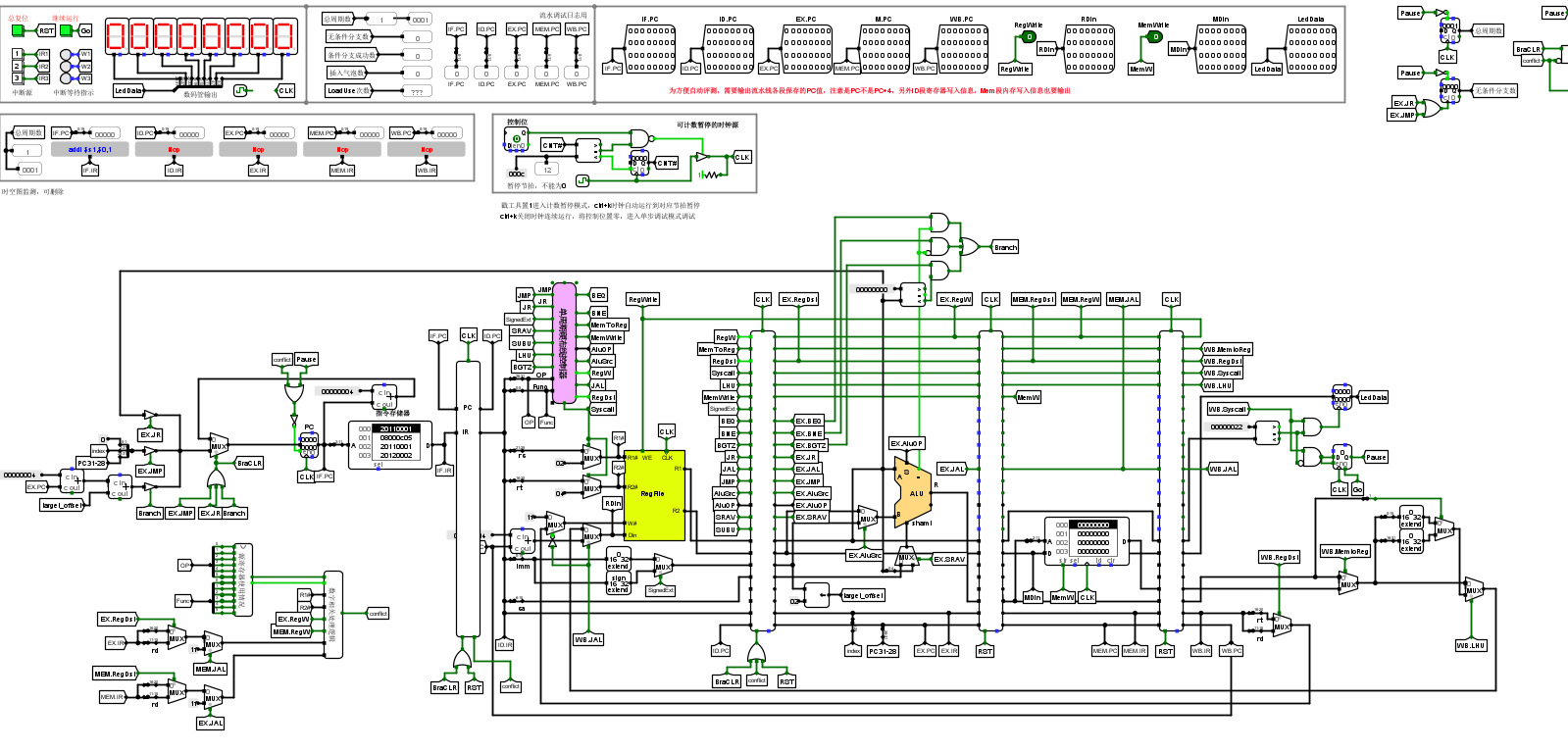
Task: Toggle interrupt source button 3
Action: (x=17, y=77)
